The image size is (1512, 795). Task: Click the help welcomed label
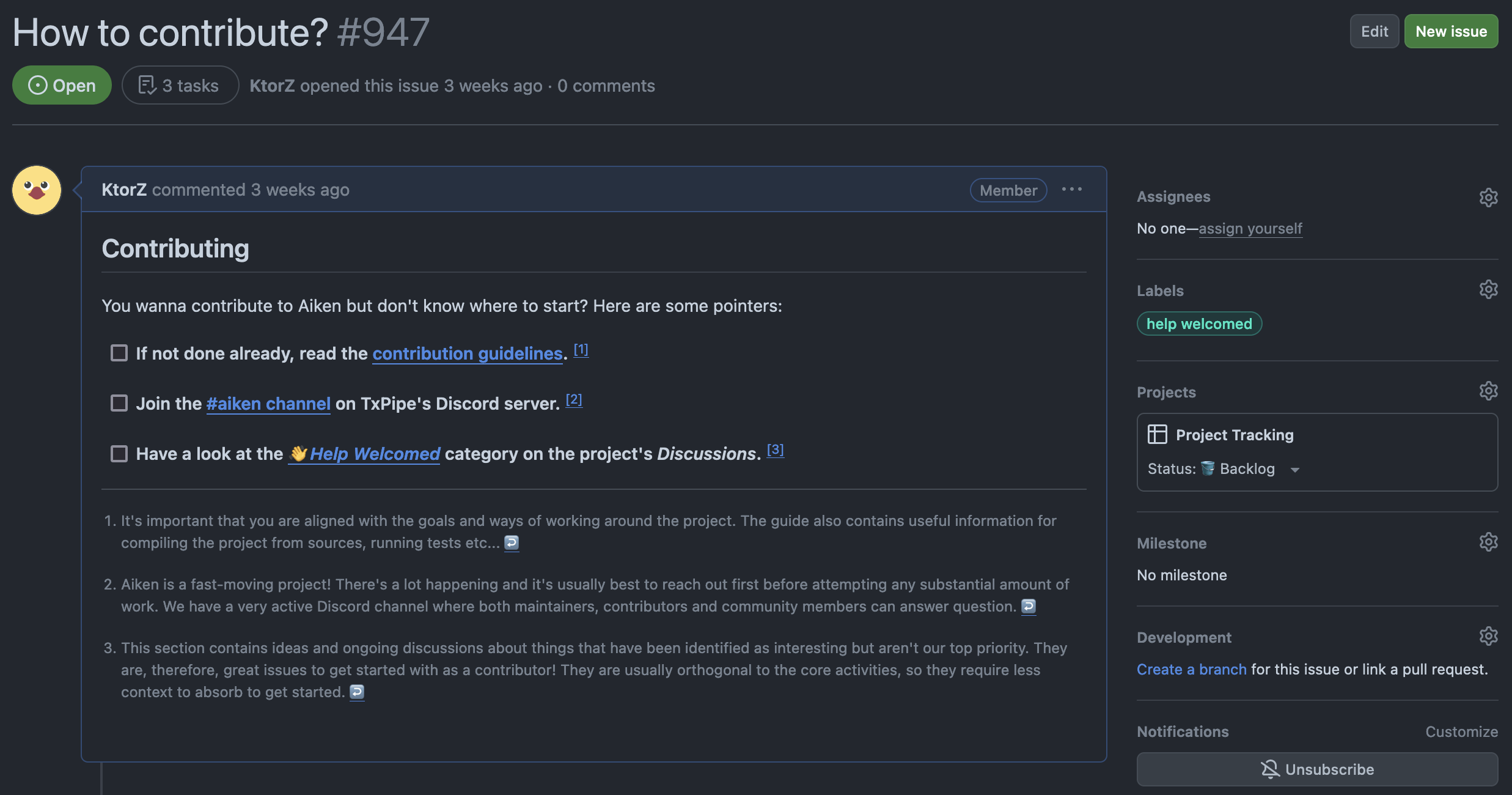[x=1198, y=324]
